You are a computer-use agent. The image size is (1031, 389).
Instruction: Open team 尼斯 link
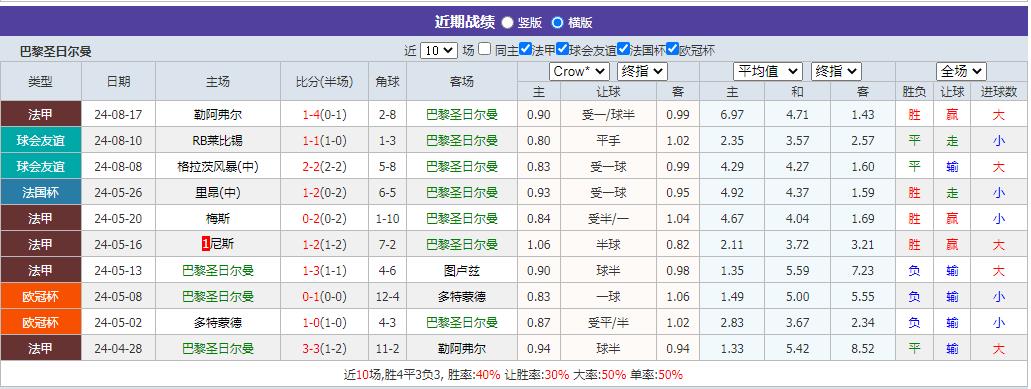coord(223,244)
